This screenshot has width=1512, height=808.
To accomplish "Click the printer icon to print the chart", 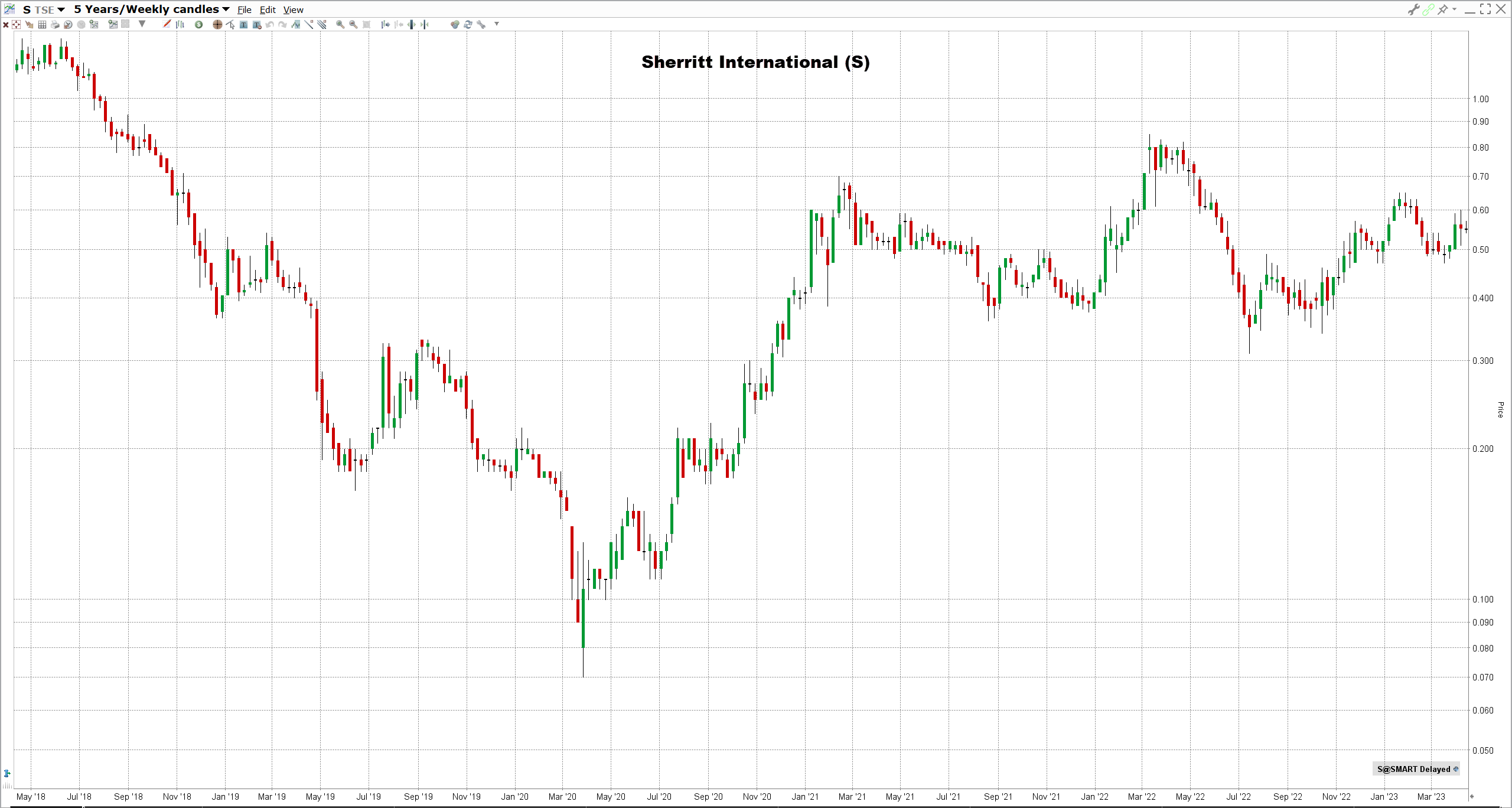I will [55, 25].
